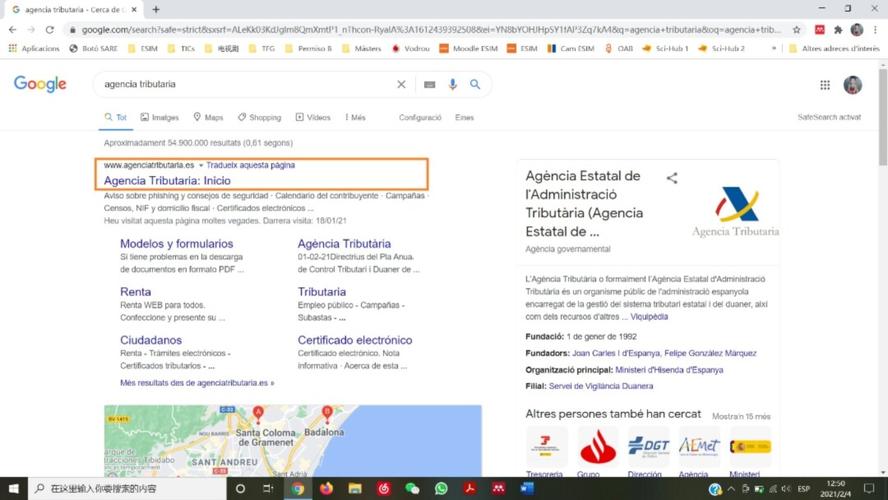
Task: Open the notification center icon
Action: [869, 488]
